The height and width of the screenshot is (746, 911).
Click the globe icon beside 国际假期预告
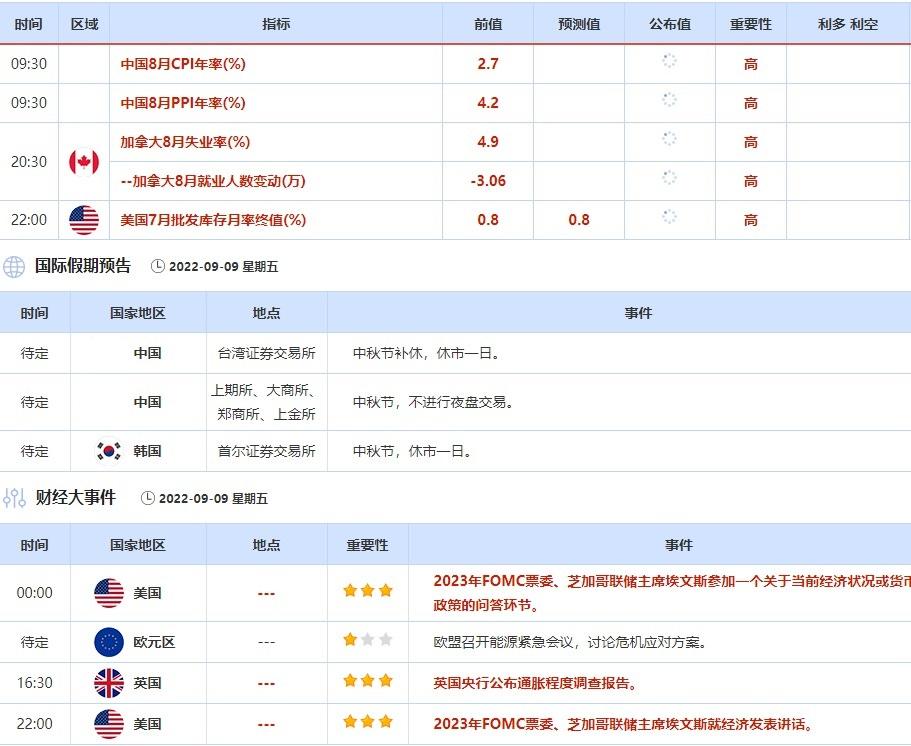point(14,266)
